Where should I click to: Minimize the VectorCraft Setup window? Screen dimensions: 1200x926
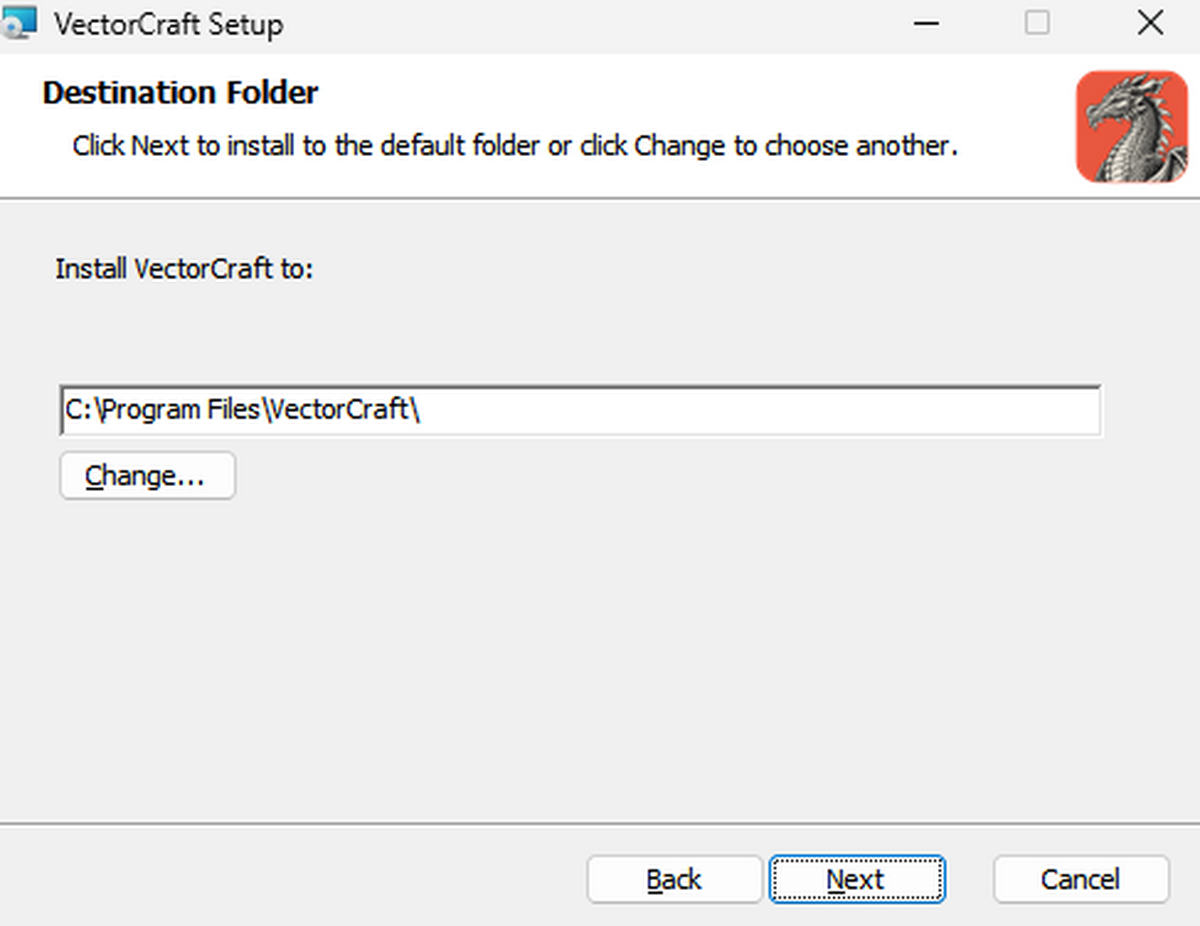click(x=926, y=23)
